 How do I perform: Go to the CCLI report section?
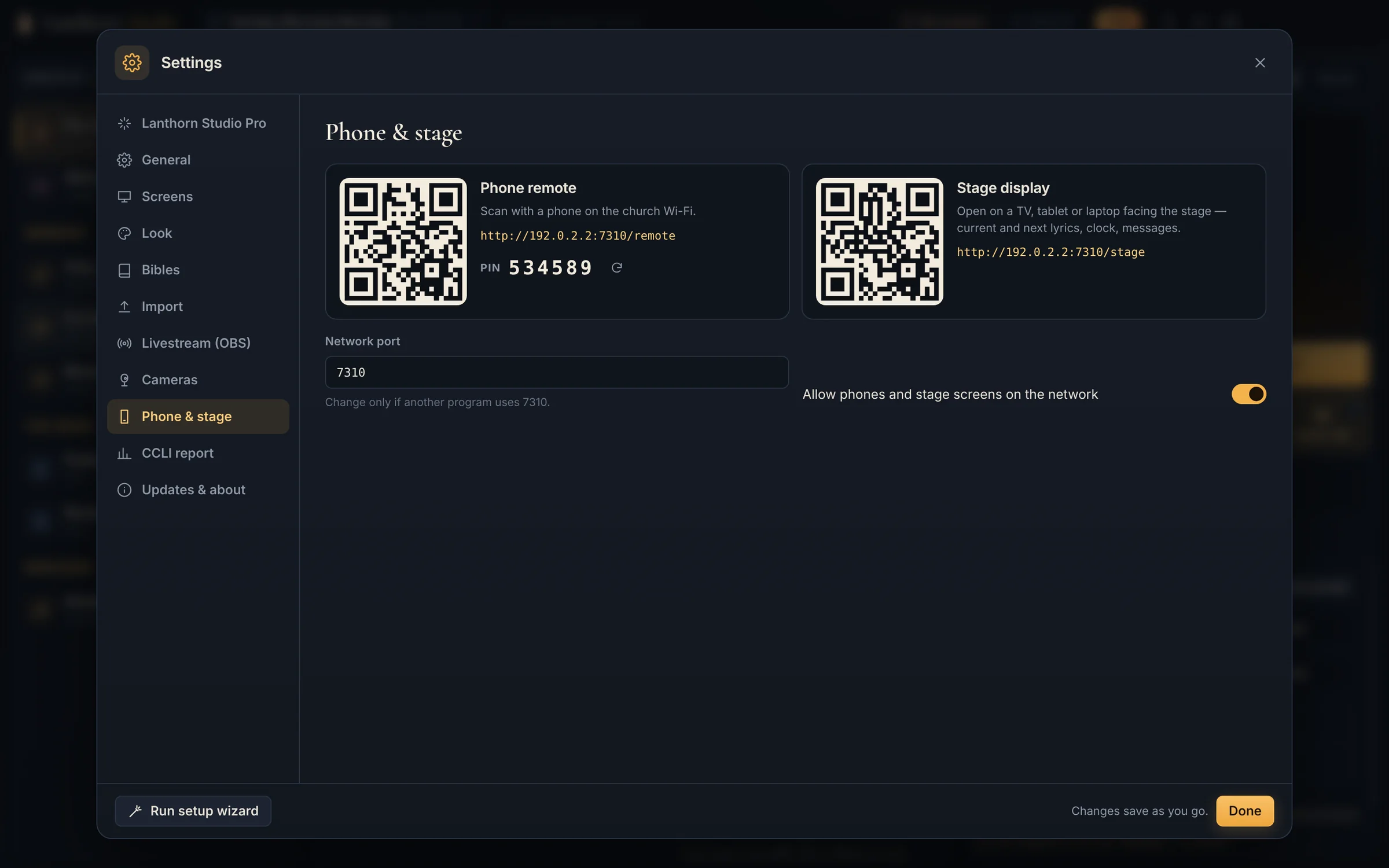point(198,453)
